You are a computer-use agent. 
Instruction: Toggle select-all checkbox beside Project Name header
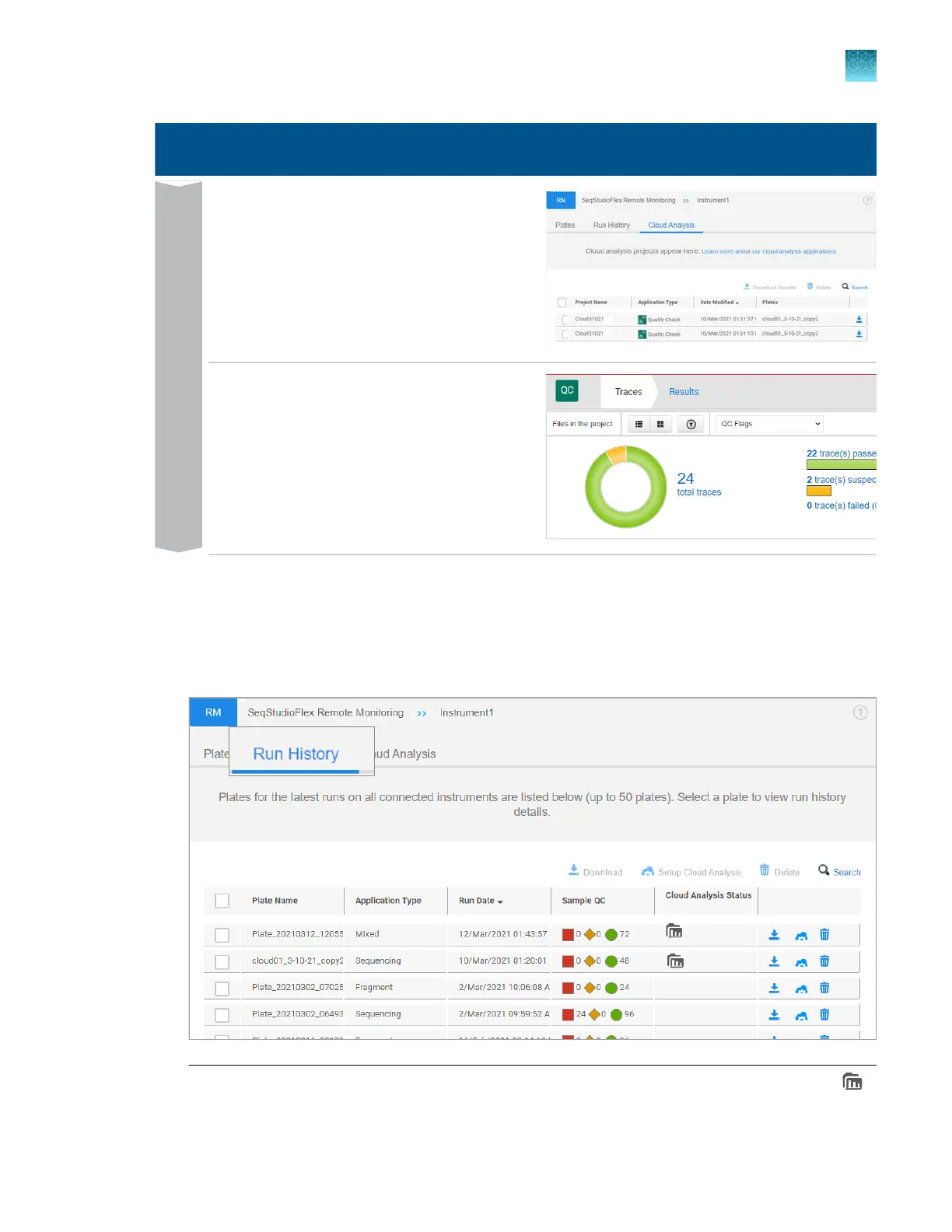(x=562, y=303)
